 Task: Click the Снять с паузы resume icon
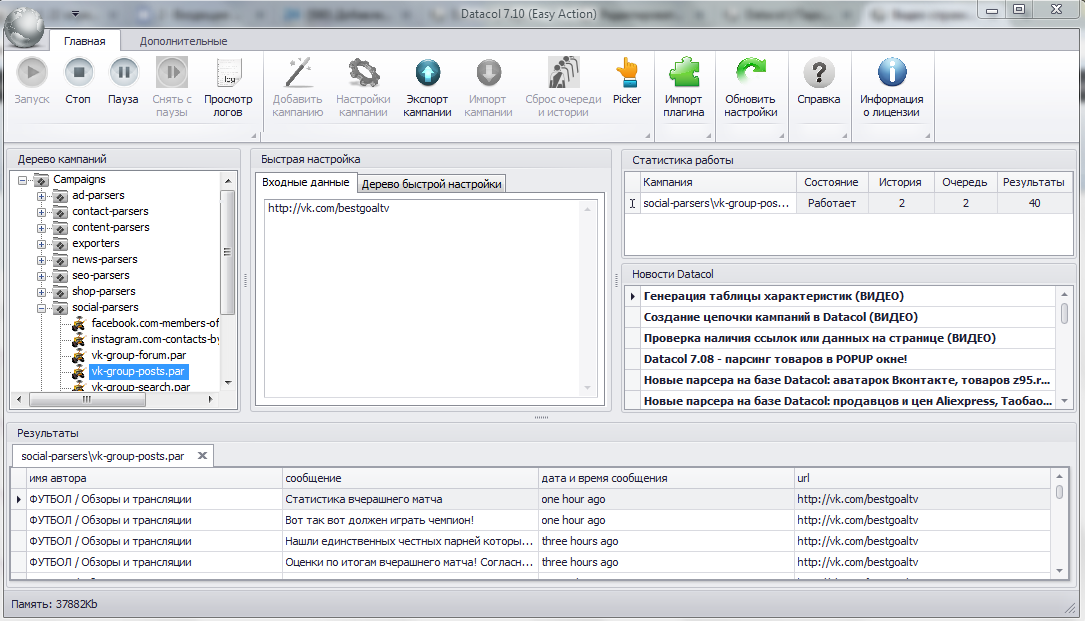[172, 73]
